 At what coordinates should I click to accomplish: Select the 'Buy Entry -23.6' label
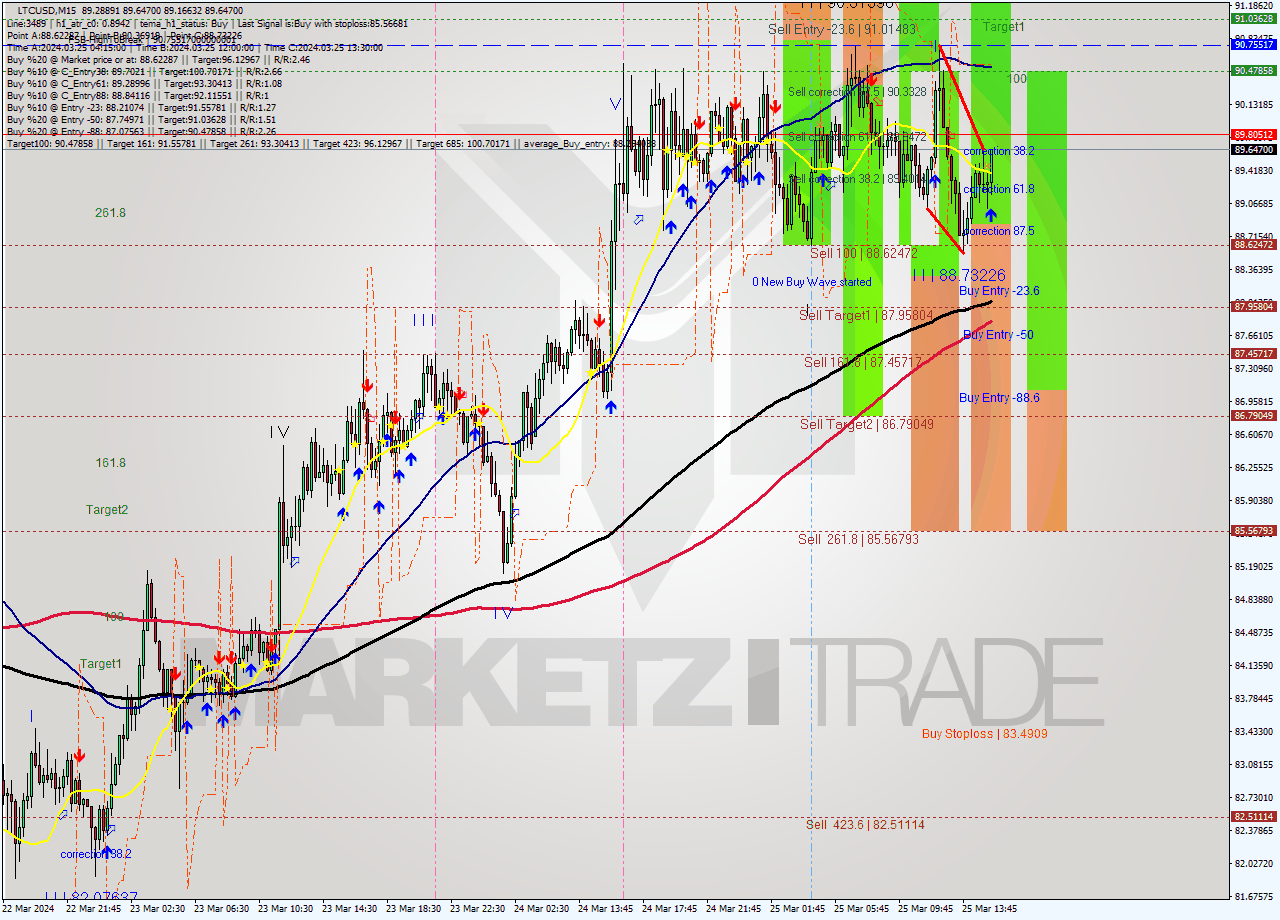pyautogui.click(x=999, y=291)
